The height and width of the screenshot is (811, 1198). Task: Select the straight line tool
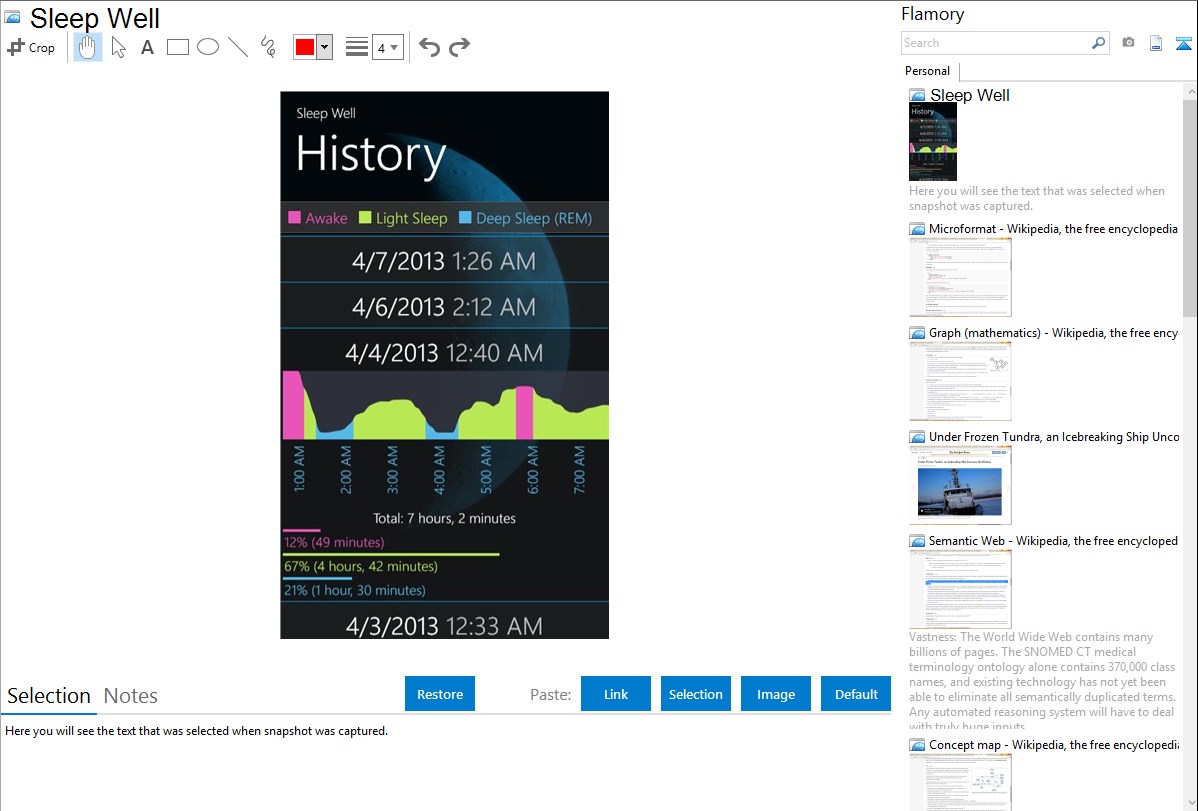click(238, 47)
